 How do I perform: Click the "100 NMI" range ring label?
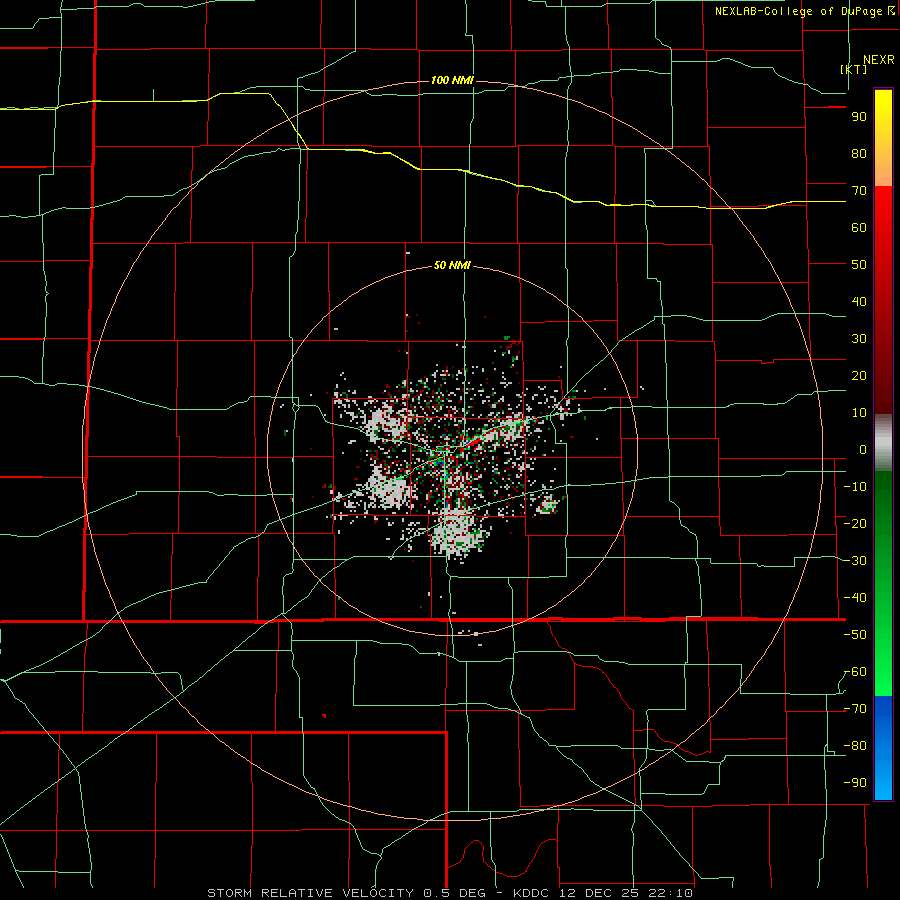point(452,80)
